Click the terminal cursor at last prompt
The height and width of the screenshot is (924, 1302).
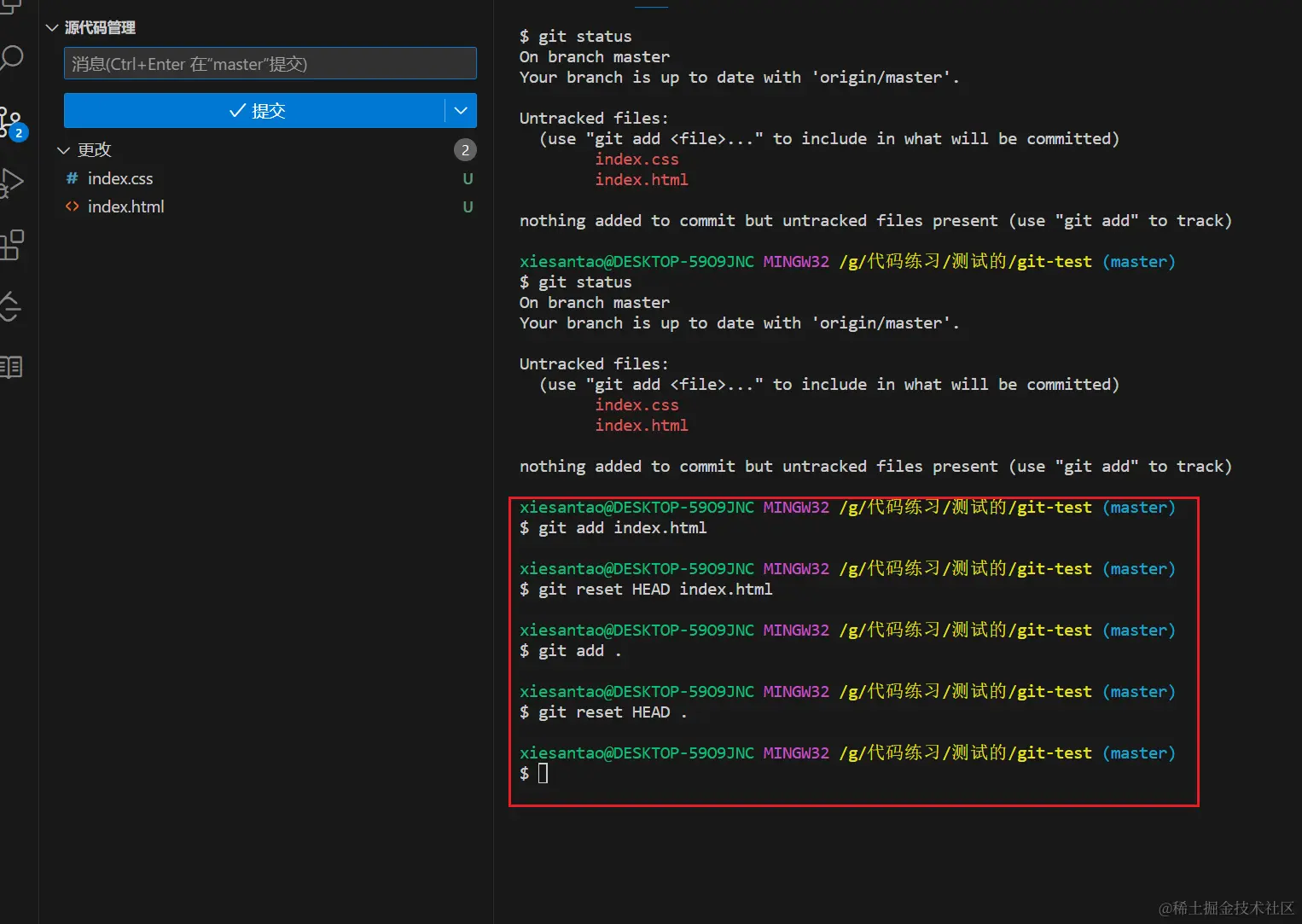tap(543, 773)
